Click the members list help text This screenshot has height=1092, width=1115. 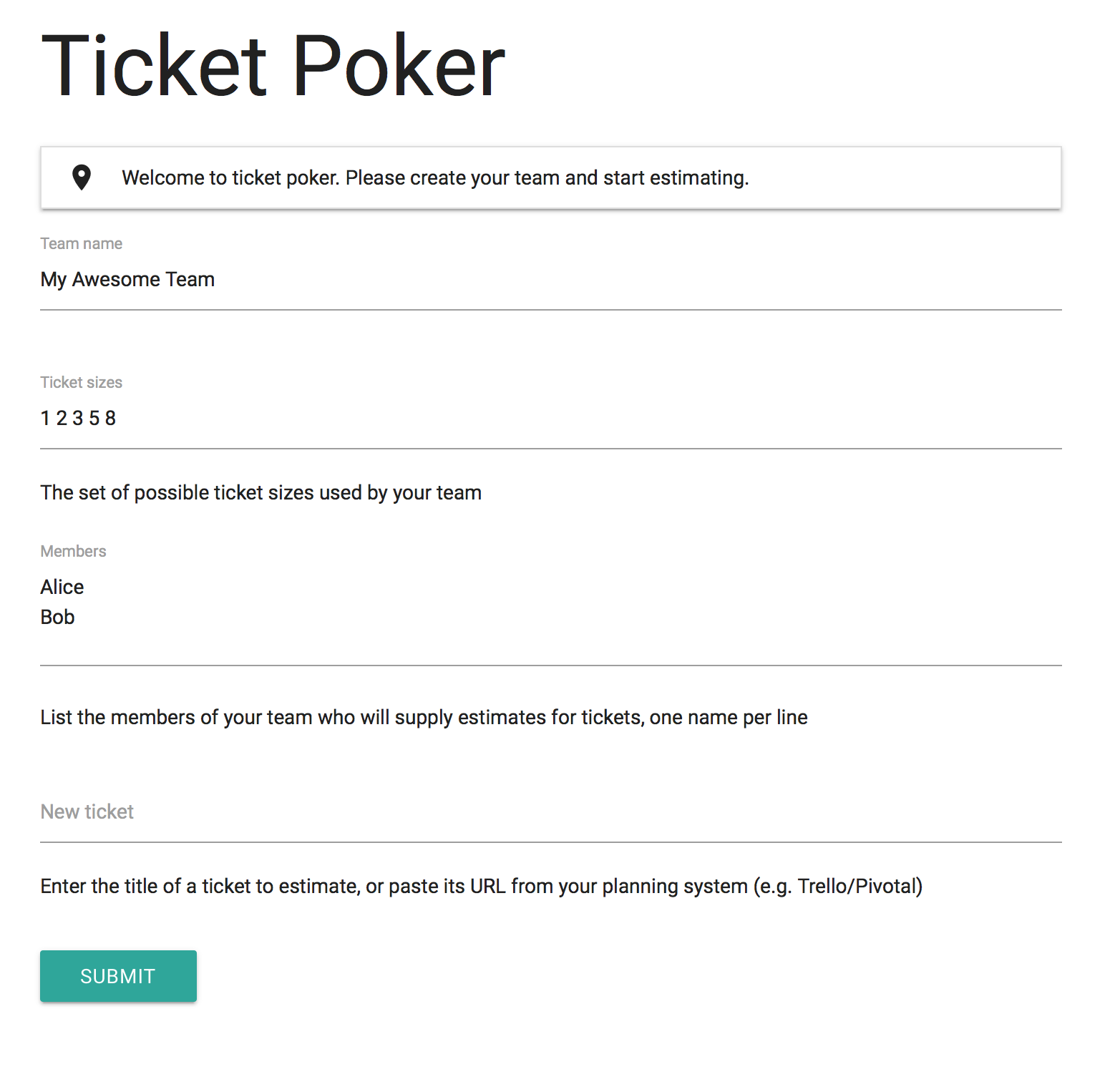click(x=424, y=718)
